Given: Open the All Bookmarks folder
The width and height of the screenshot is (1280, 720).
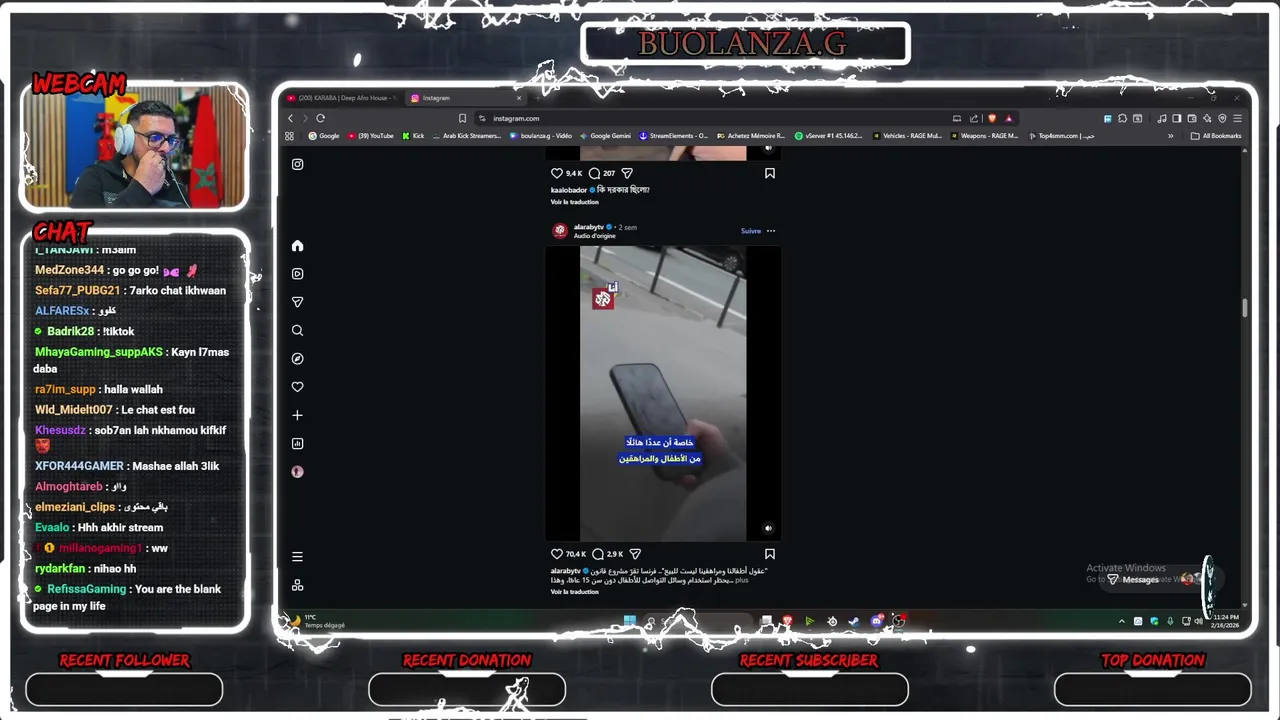Looking at the screenshot, I should tap(1216, 136).
